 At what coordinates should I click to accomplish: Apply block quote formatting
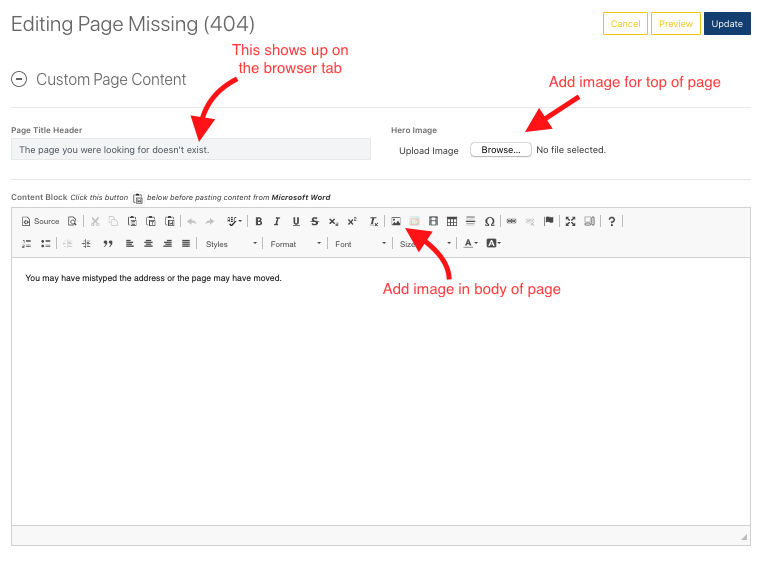[x=107, y=243]
